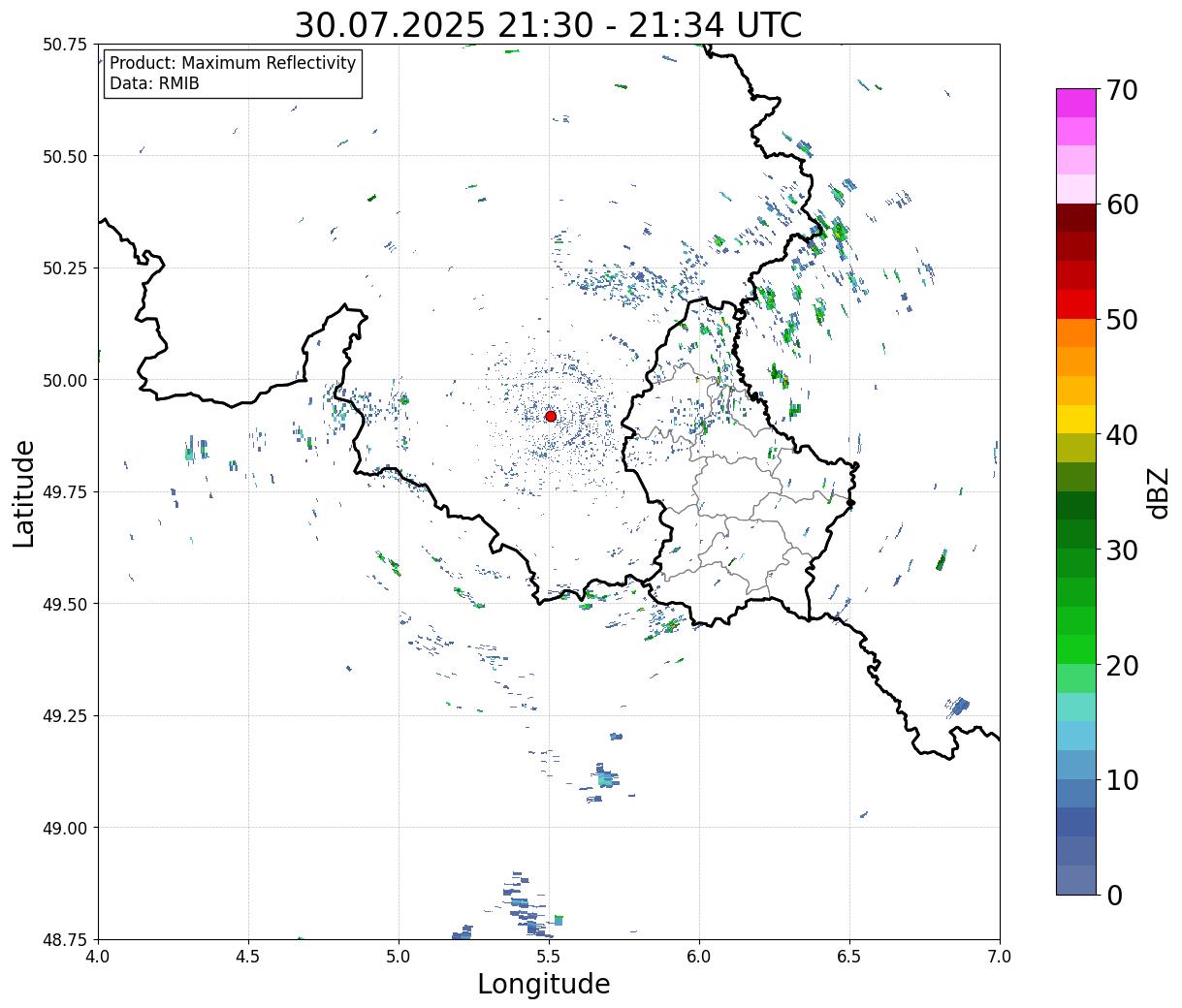Click the longitude tick label 7.0
The width and height of the screenshot is (1182, 1008).
[x=1000, y=957]
